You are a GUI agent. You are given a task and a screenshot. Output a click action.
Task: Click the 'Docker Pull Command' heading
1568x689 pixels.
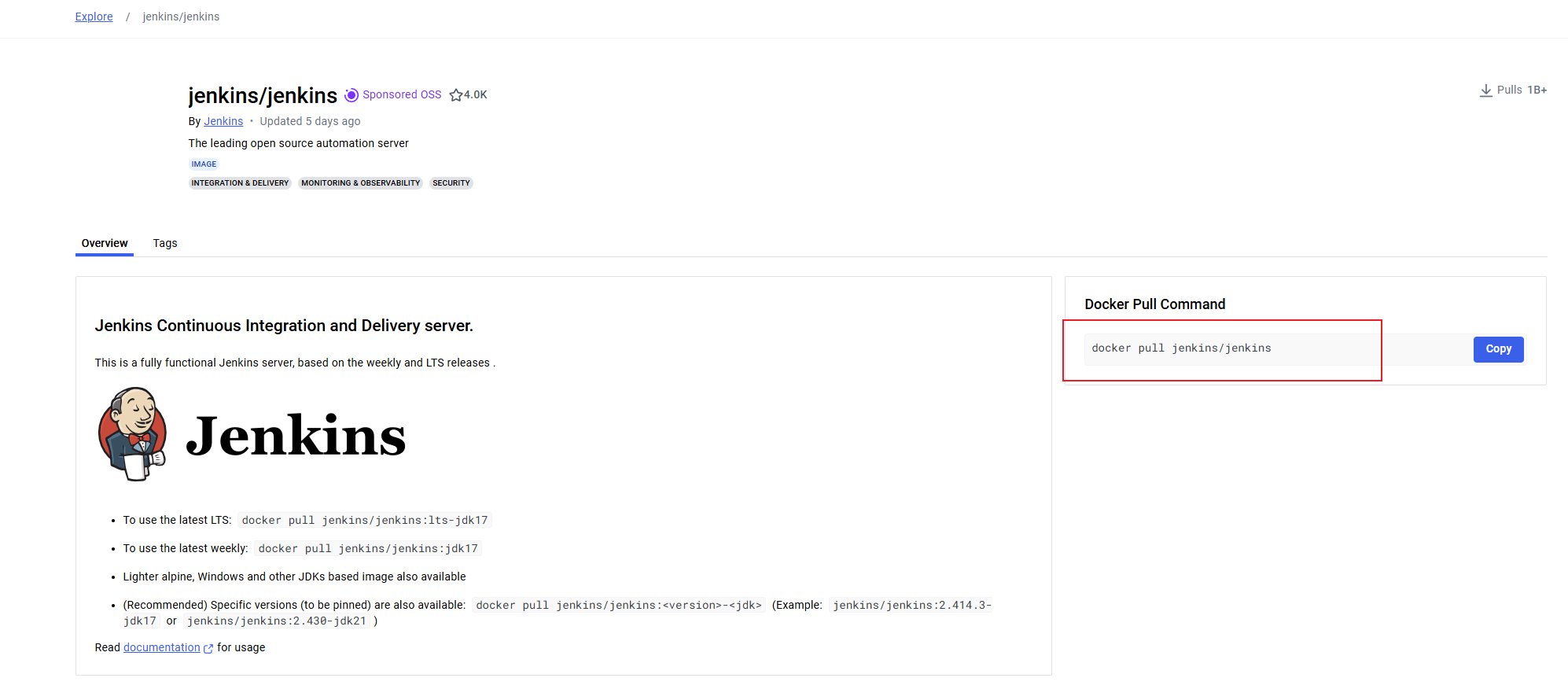1154,304
